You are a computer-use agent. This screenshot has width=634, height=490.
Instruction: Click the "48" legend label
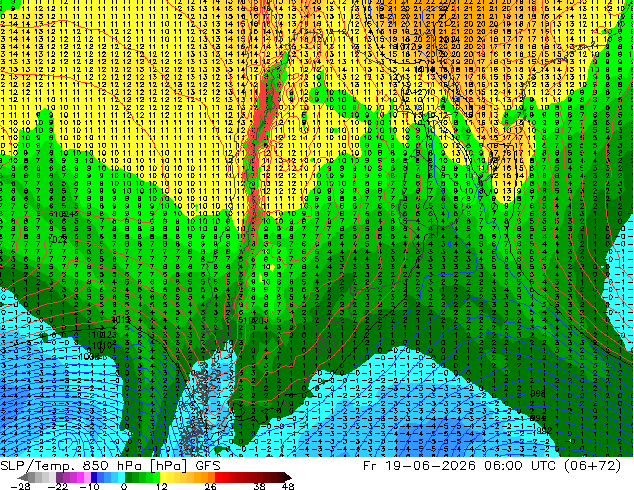pyautogui.click(x=287, y=486)
